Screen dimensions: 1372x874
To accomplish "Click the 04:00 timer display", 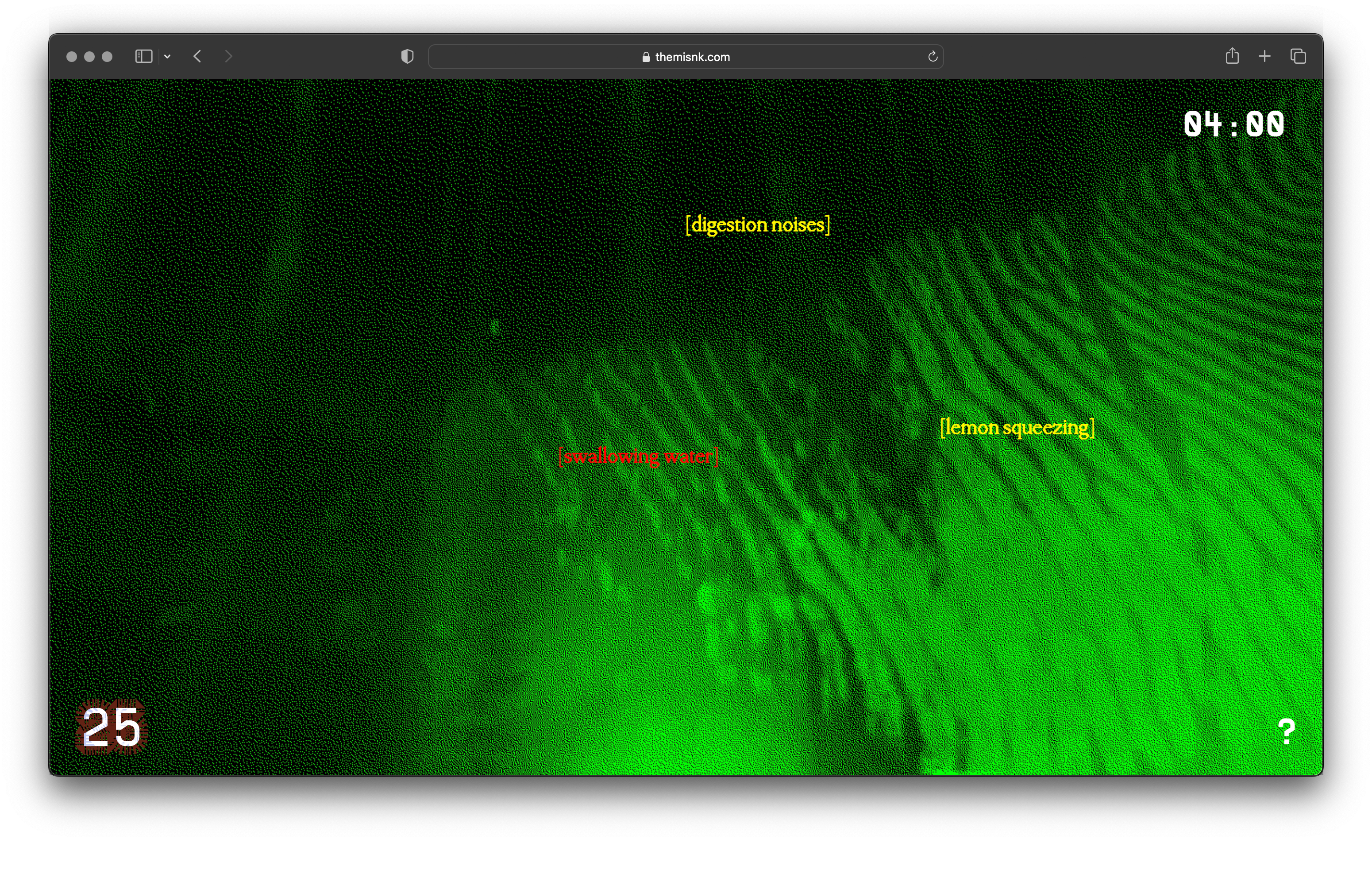I will point(1234,124).
